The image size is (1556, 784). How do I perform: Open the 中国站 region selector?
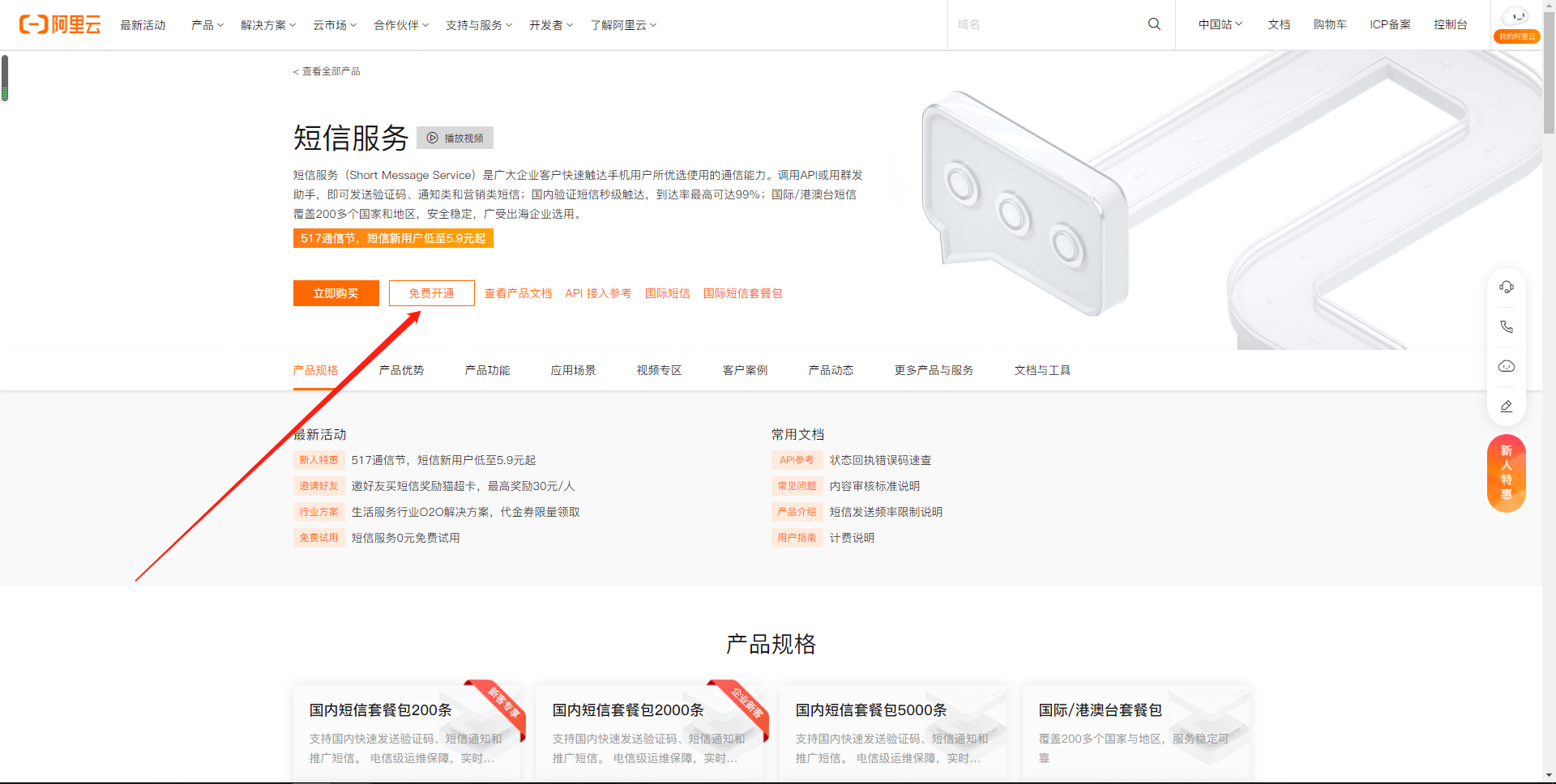(x=1220, y=24)
